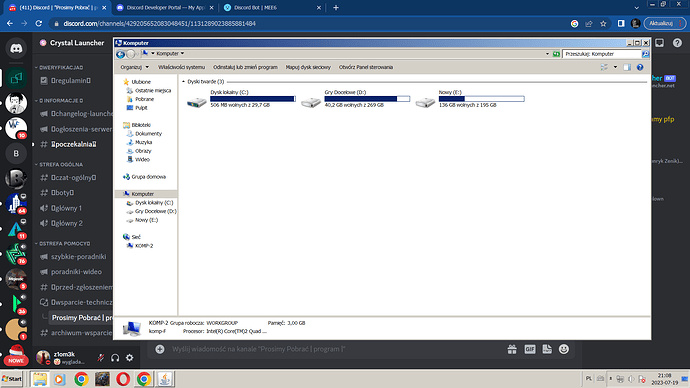The width and height of the screenshot is (690, 388).
Task: Open the emoji picker
Action: point(564,349)
